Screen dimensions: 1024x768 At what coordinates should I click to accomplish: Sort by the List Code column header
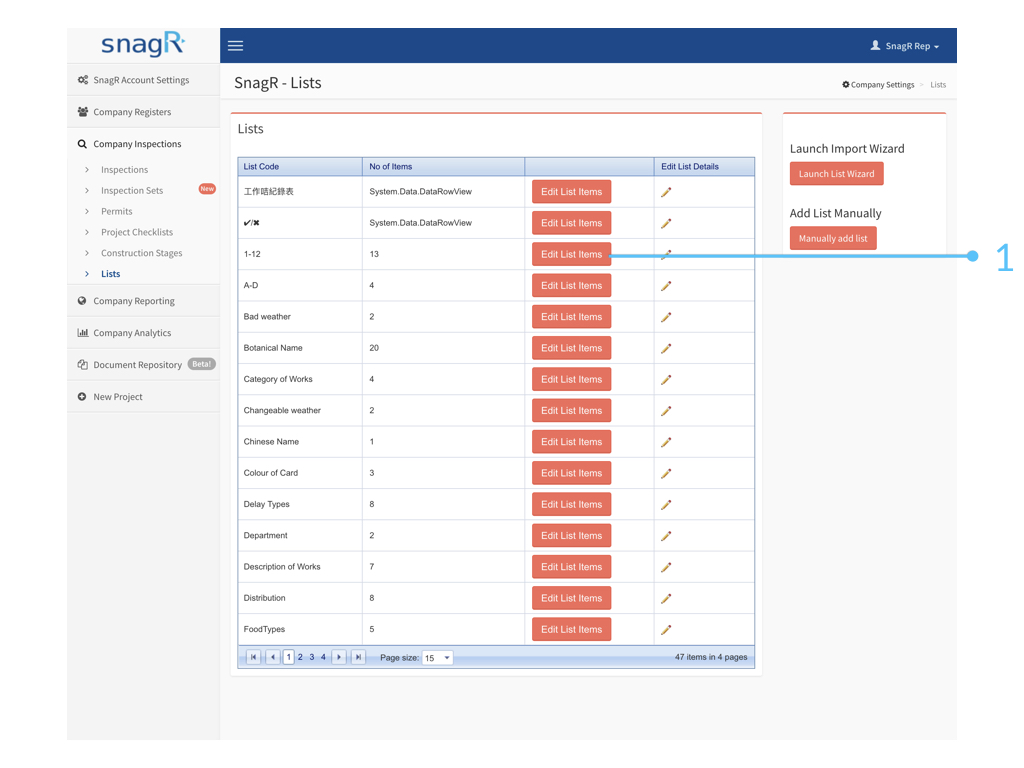(261, 167)
